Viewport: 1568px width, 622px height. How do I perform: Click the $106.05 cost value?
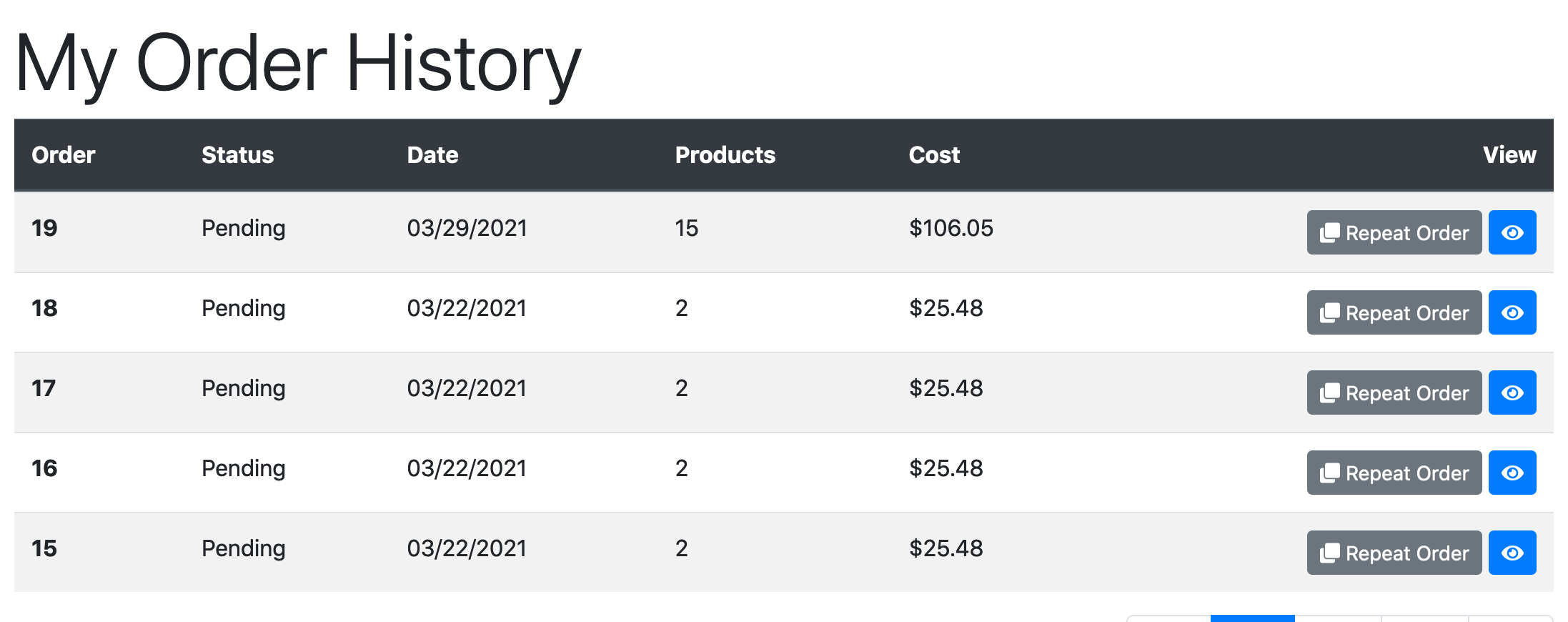click(x=951, y=228)
